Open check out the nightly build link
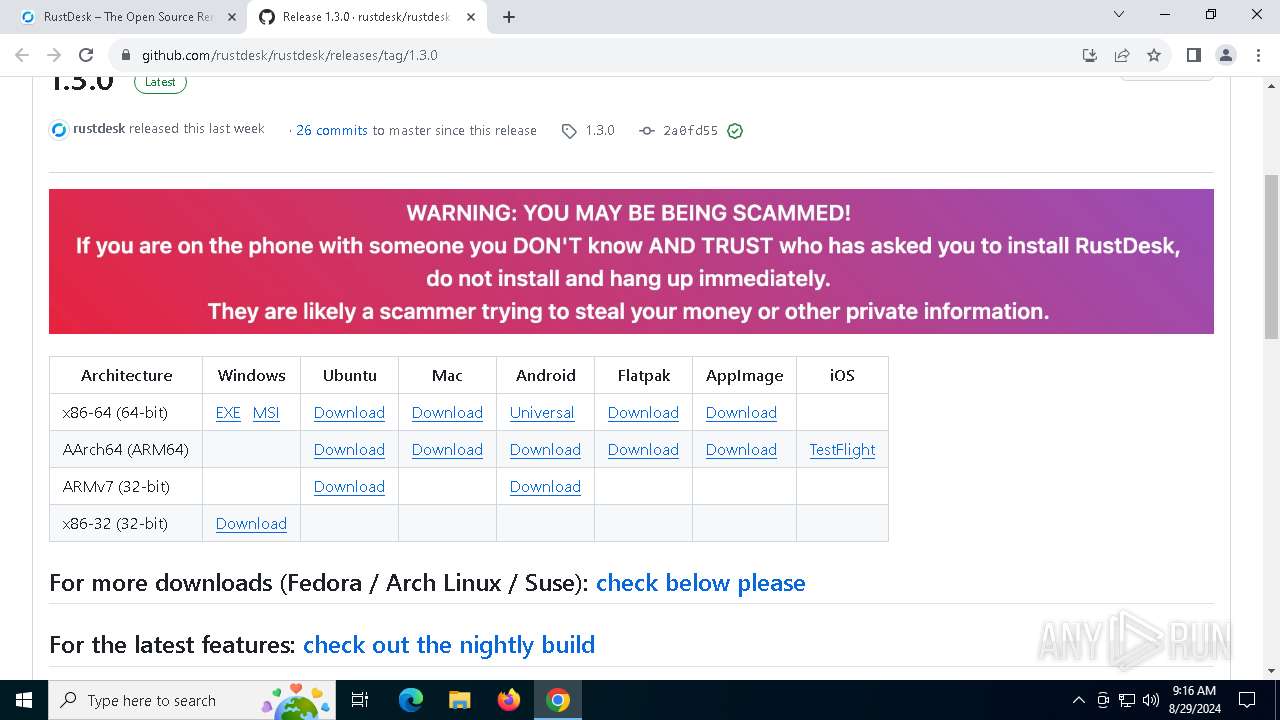This screenshot has width=1280, height=720. (449, 645)
